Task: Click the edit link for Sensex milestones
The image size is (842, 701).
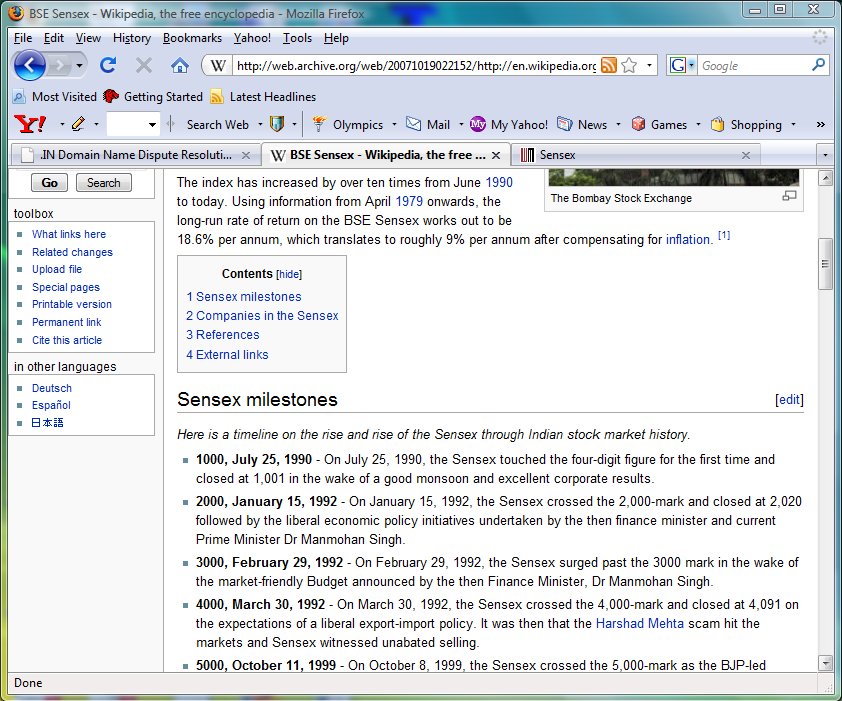Action: [789, 400]
